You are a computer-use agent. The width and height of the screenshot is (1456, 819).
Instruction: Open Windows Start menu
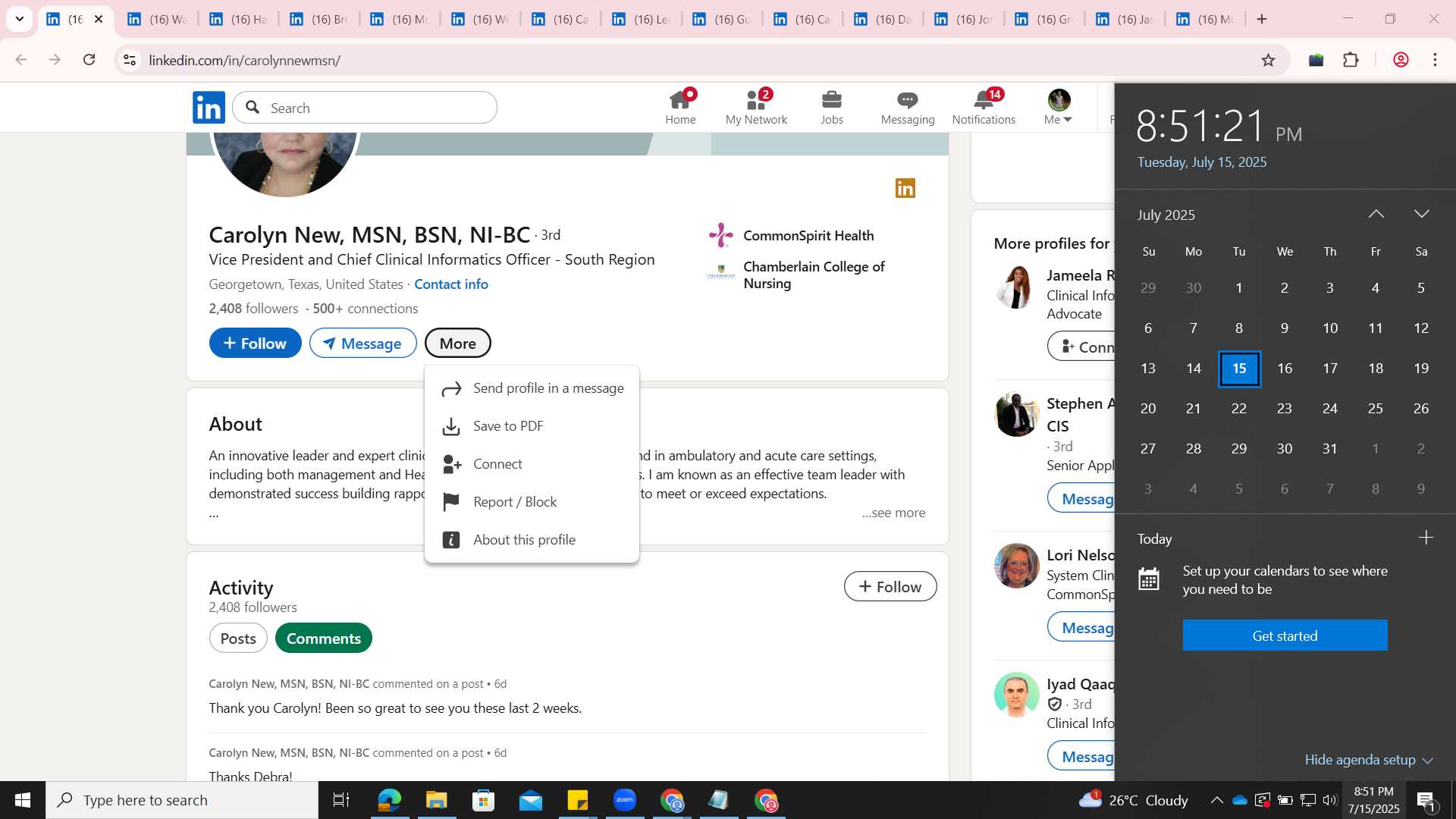tap(22, 800)
